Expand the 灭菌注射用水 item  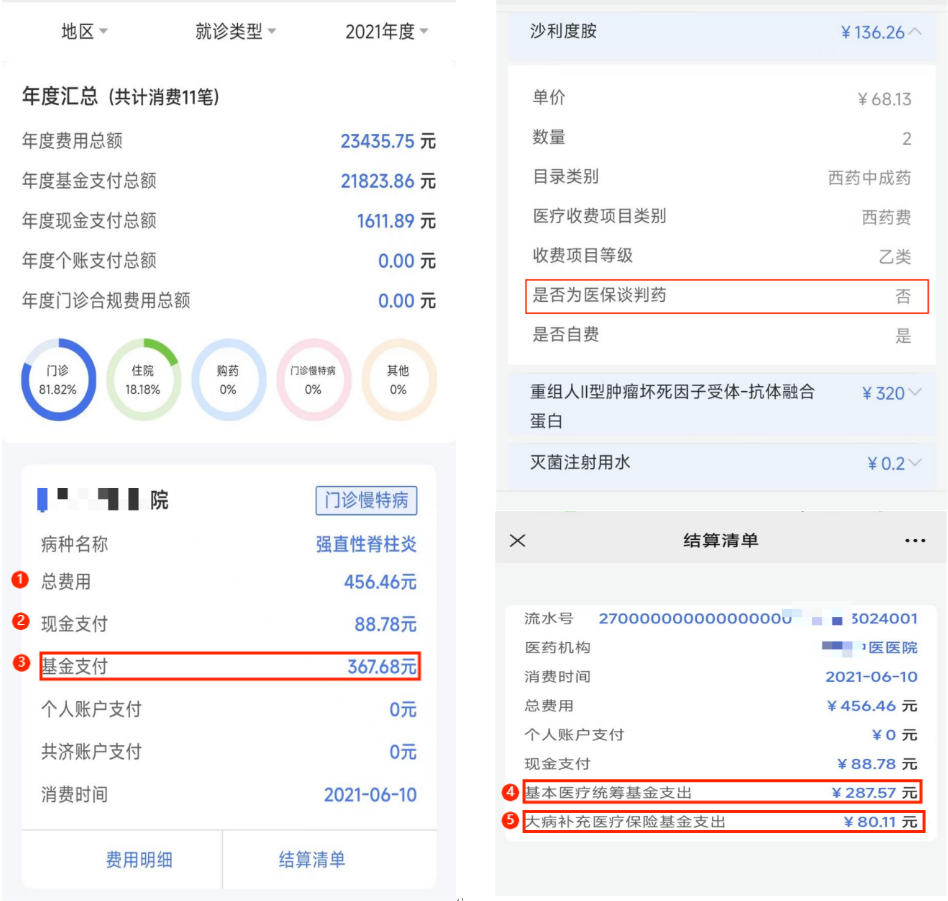(x=913, y=463)
